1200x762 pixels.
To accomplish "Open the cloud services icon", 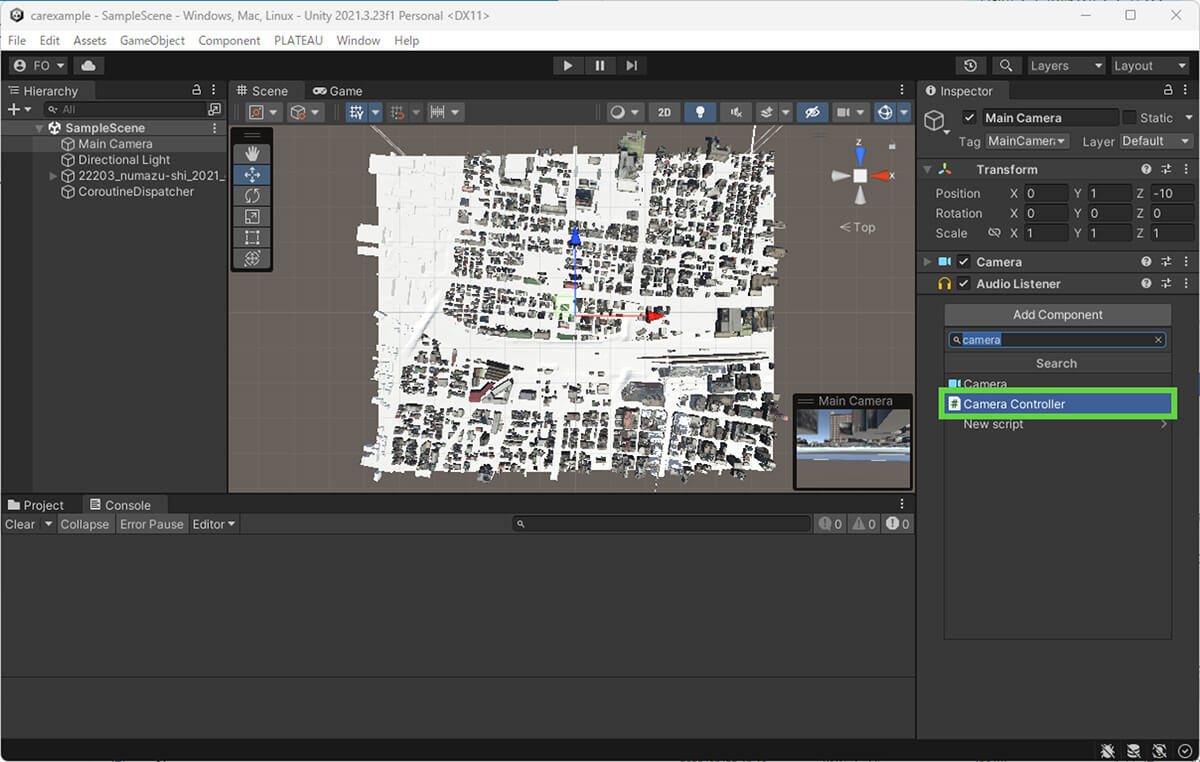I will 88,66.
